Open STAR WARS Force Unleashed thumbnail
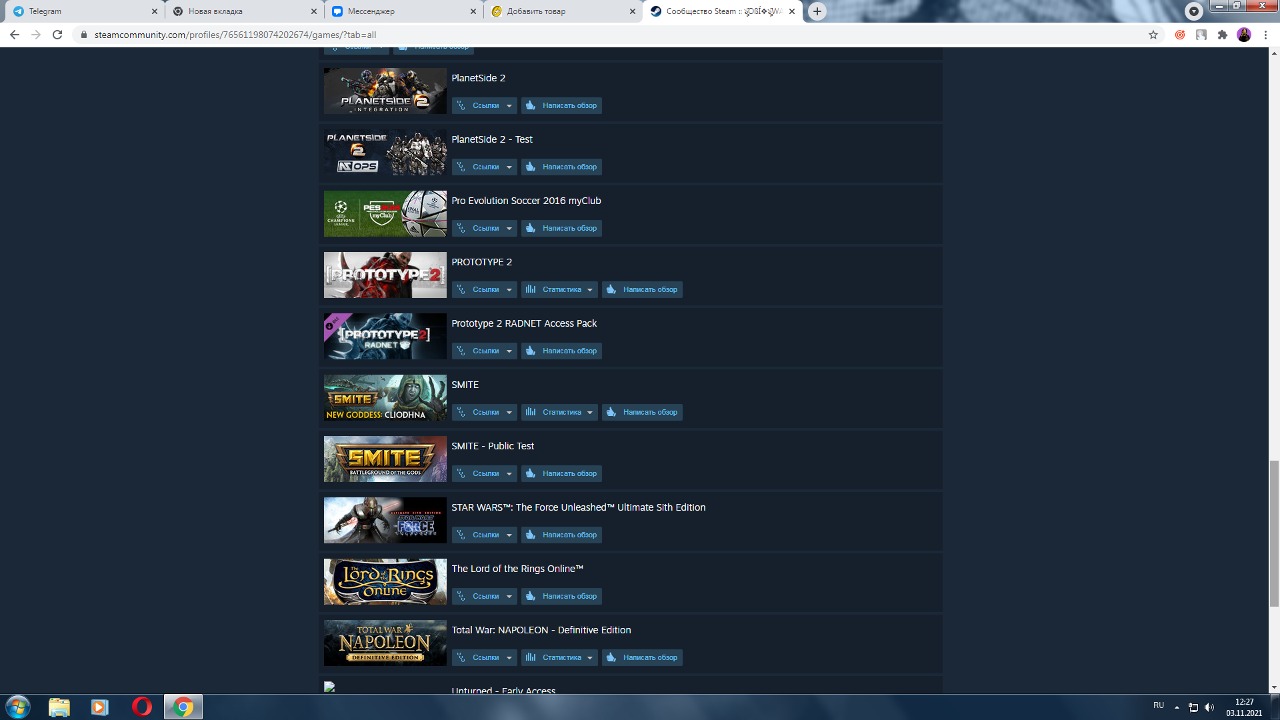 385,520
